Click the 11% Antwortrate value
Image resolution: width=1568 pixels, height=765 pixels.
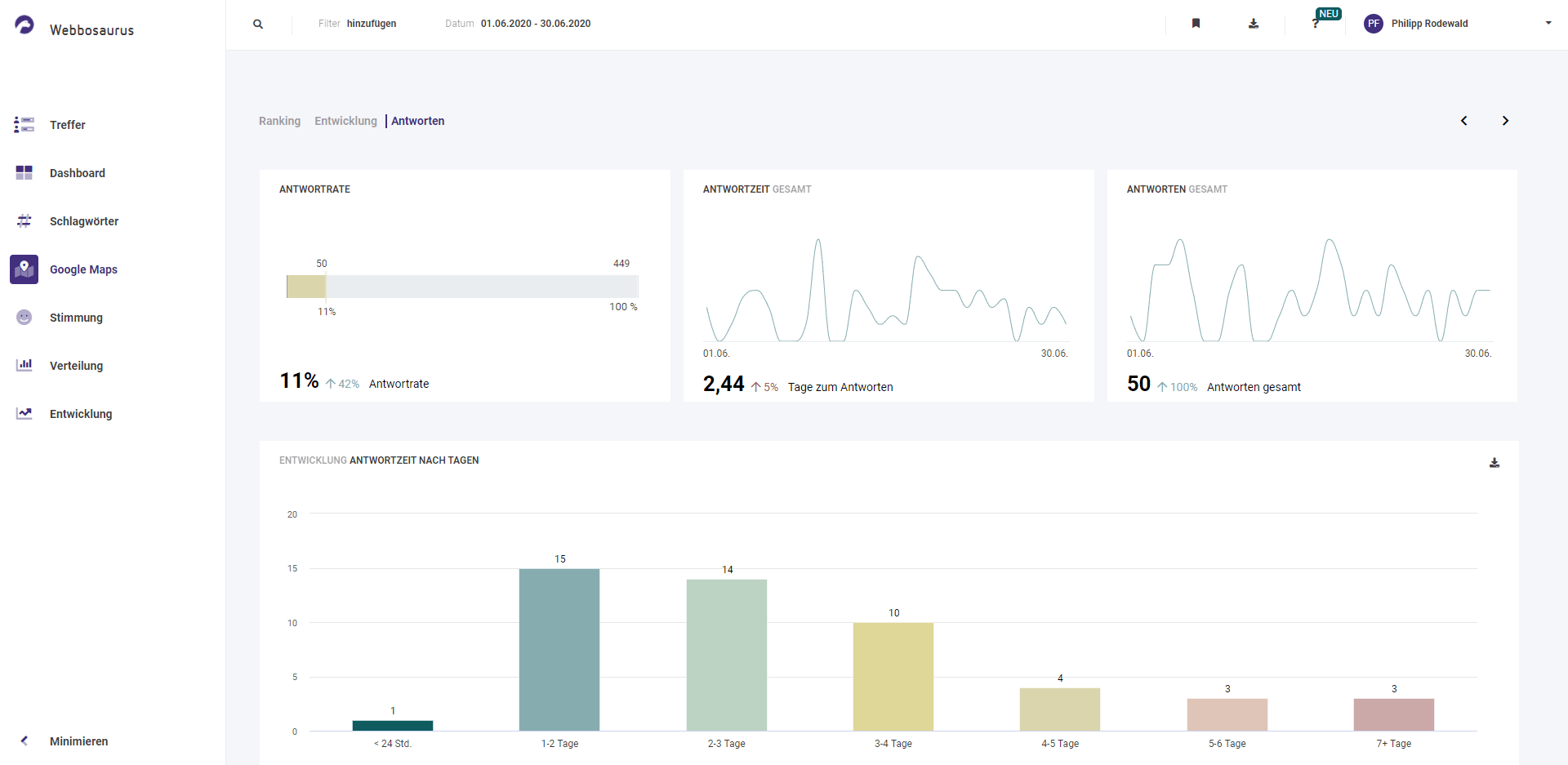(299, 381)
